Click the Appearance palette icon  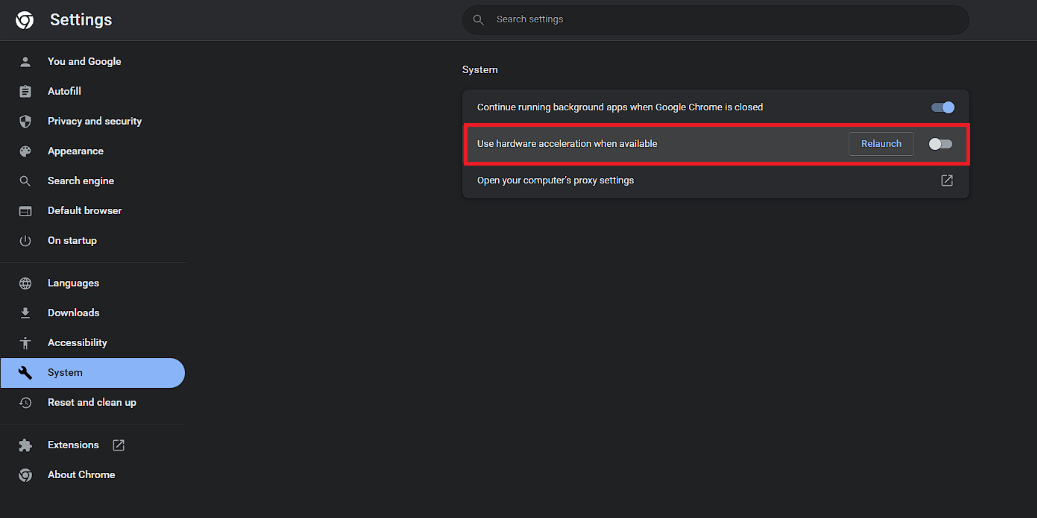25,151
